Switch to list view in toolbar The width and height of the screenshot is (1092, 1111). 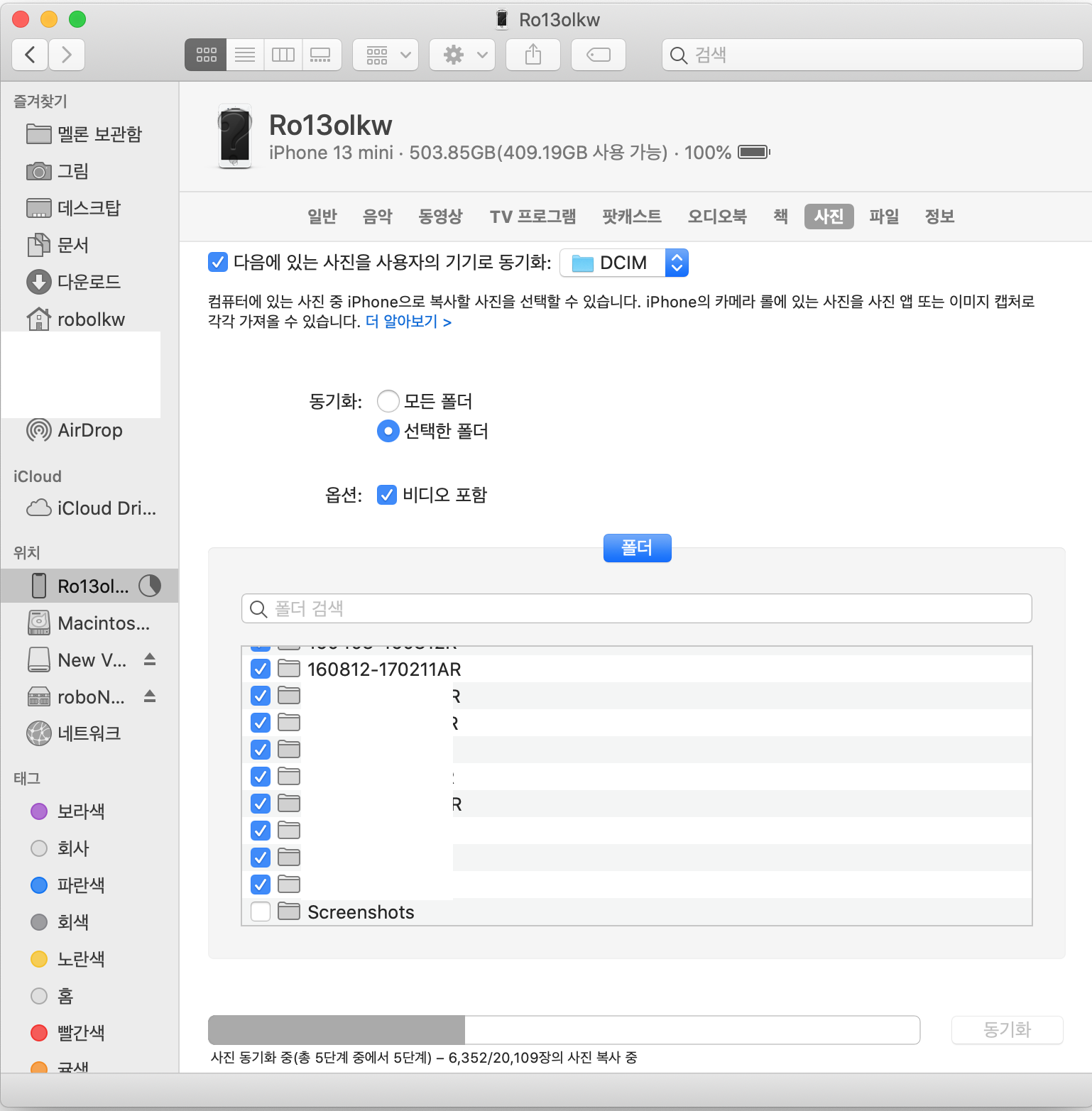(245, 55)
